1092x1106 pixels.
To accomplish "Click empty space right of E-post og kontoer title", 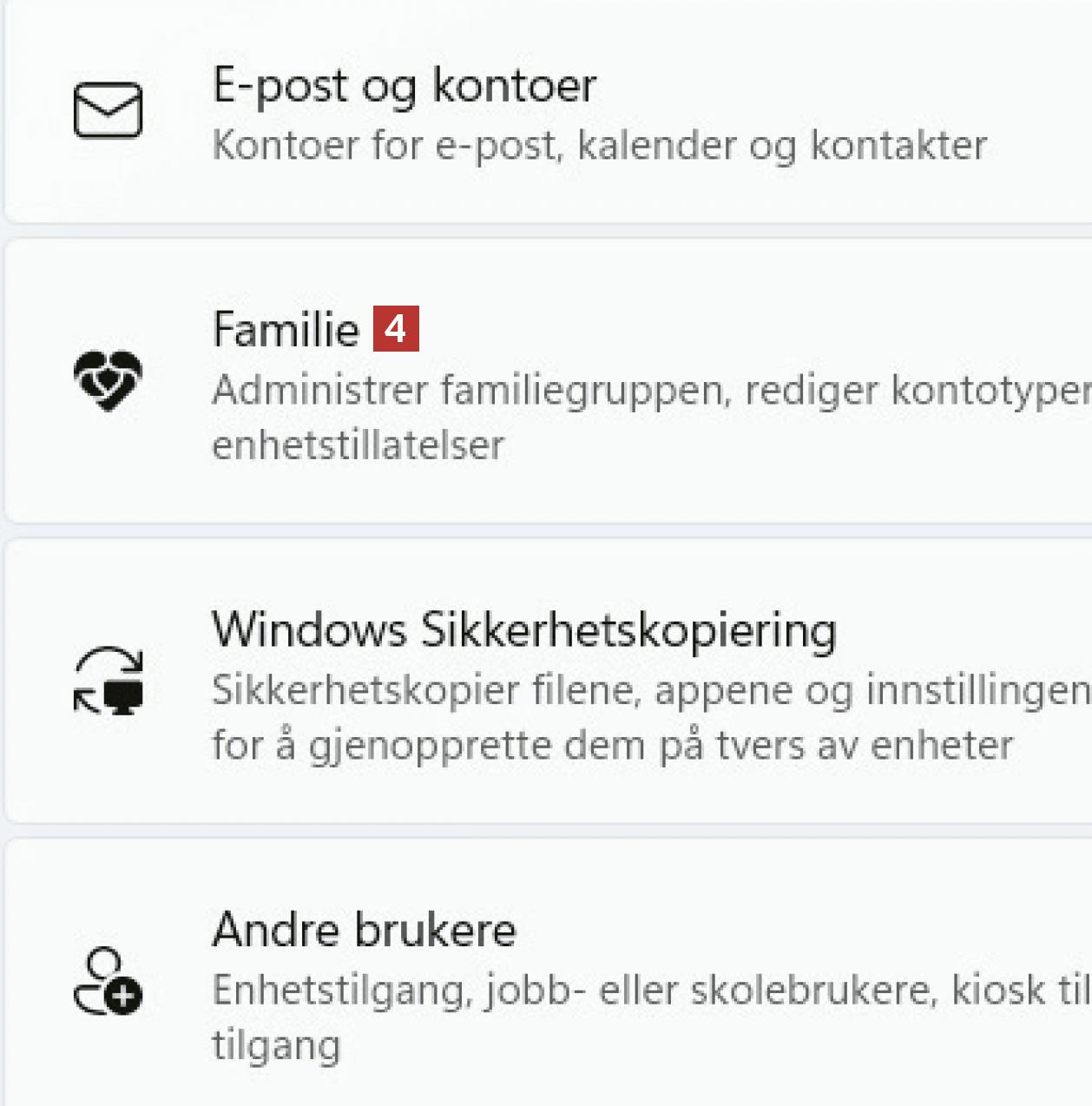I will tap(825, 86).
